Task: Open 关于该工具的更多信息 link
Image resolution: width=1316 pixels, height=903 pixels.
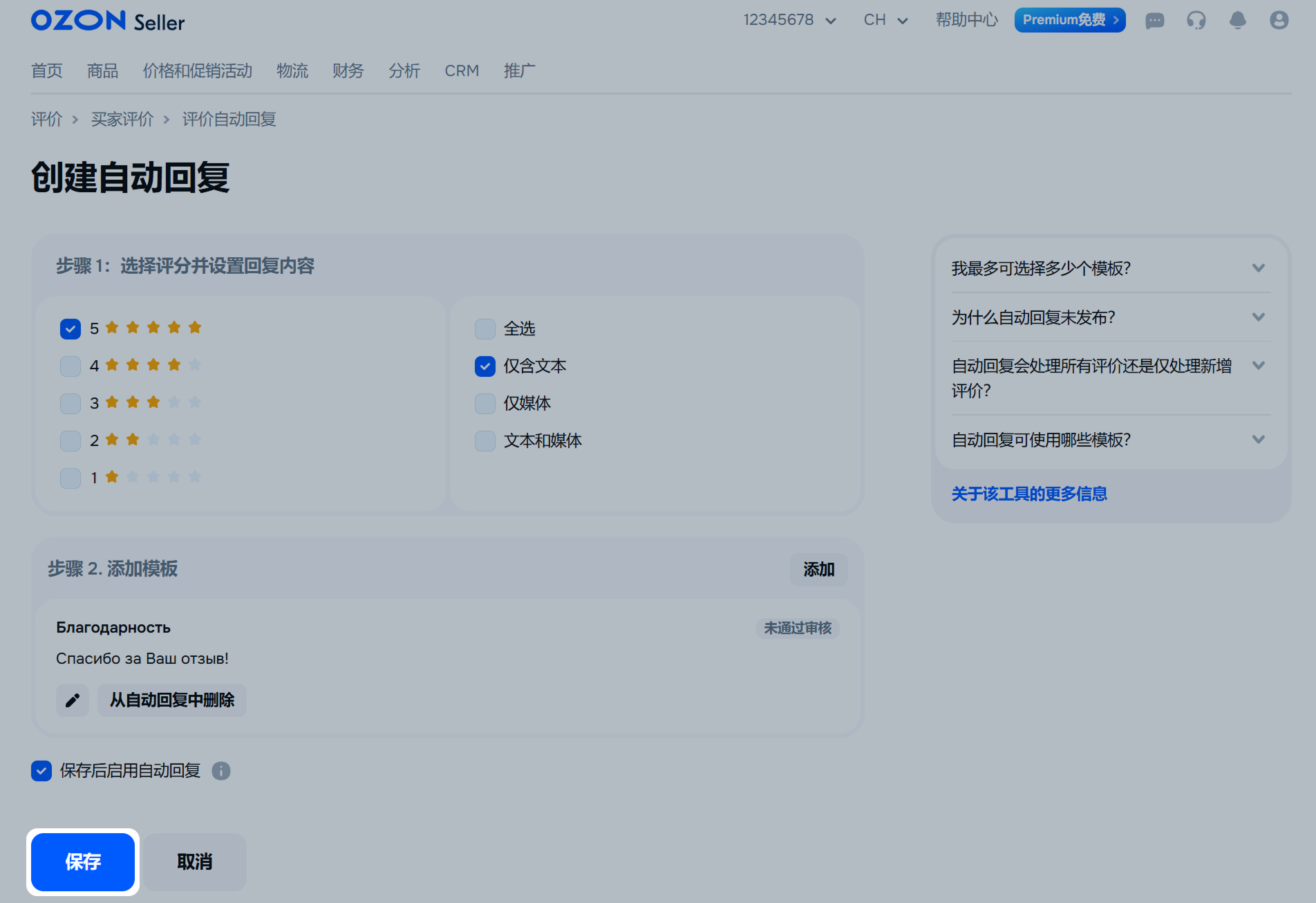Action: [1029, 494]
